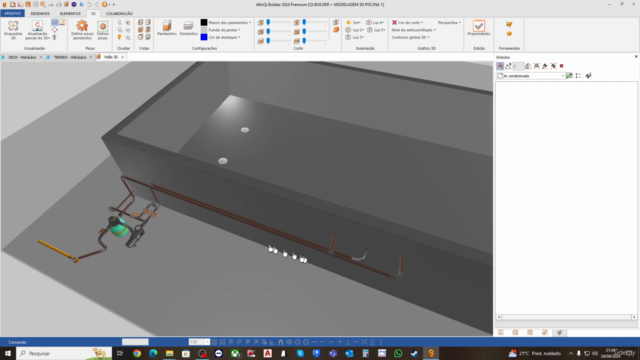Click the green icon beside Ar condicionado
Viewport: 640px width, 360px height.
[x=569, y=76]
